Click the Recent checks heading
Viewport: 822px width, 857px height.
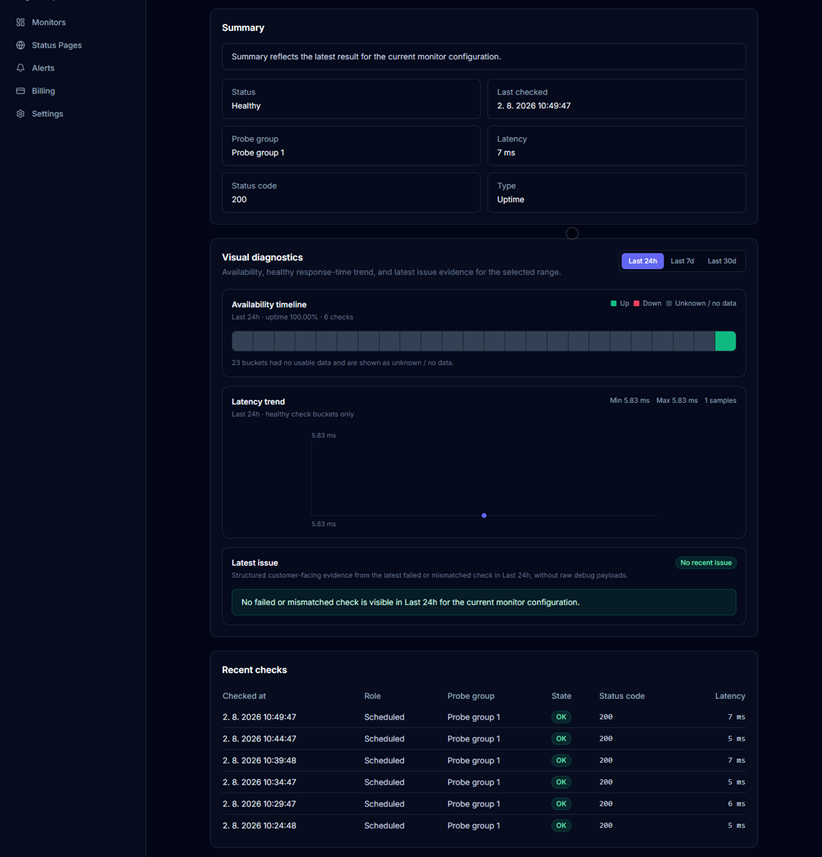point(254,670)
